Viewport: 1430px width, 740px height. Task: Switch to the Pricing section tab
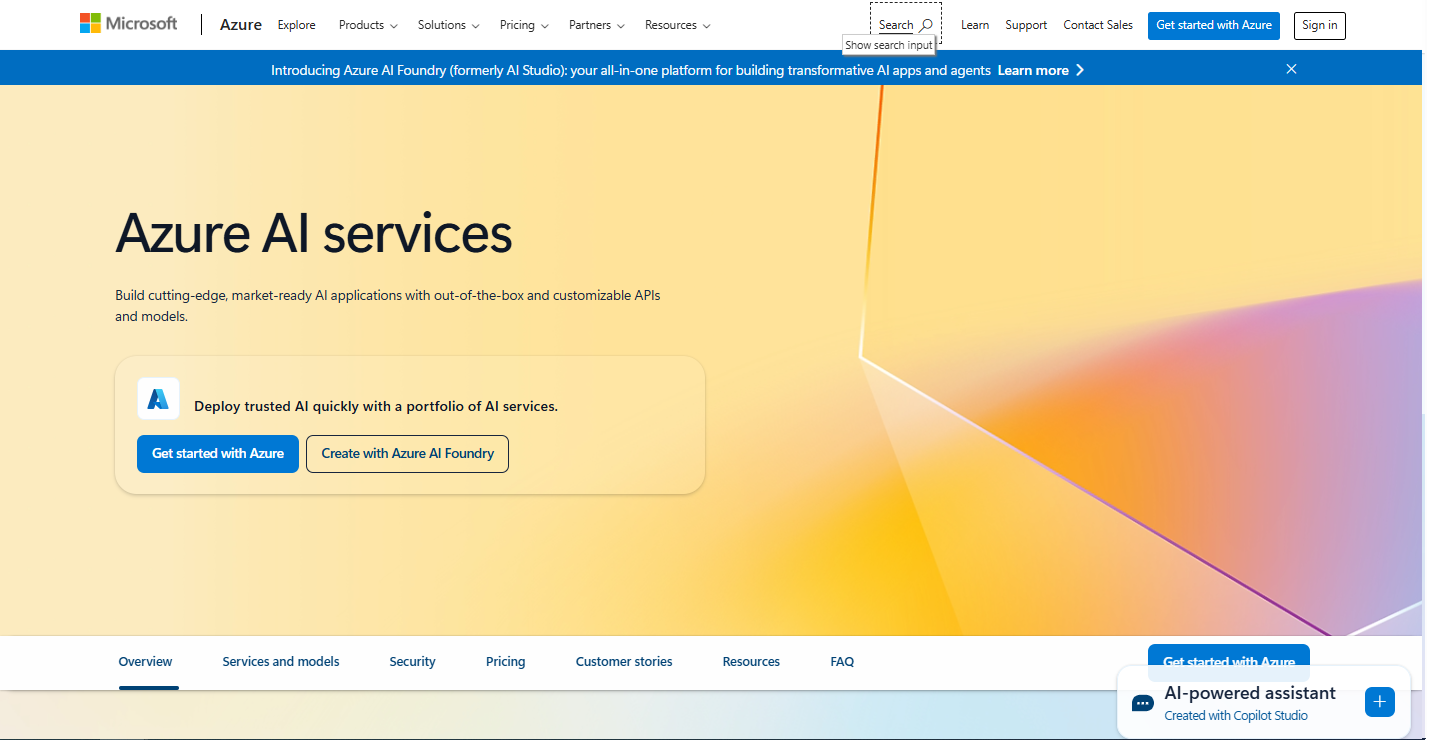[506, 662]
